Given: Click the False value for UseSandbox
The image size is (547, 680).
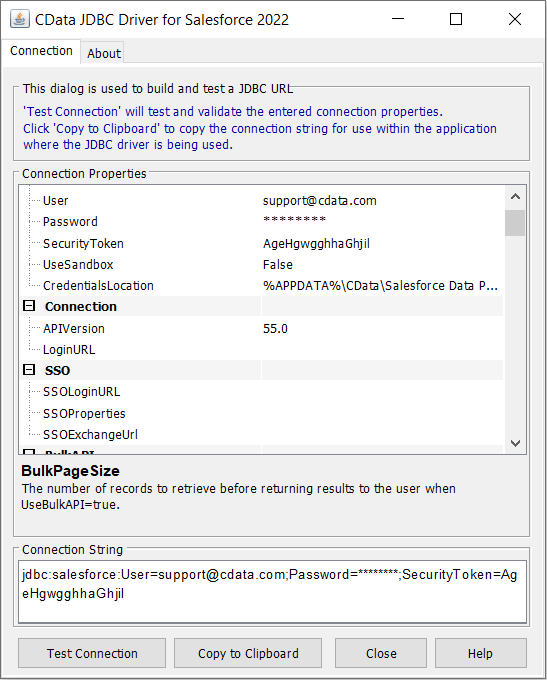Looking at the screenshot, I should pyautogui.click(x=278, y=265).
